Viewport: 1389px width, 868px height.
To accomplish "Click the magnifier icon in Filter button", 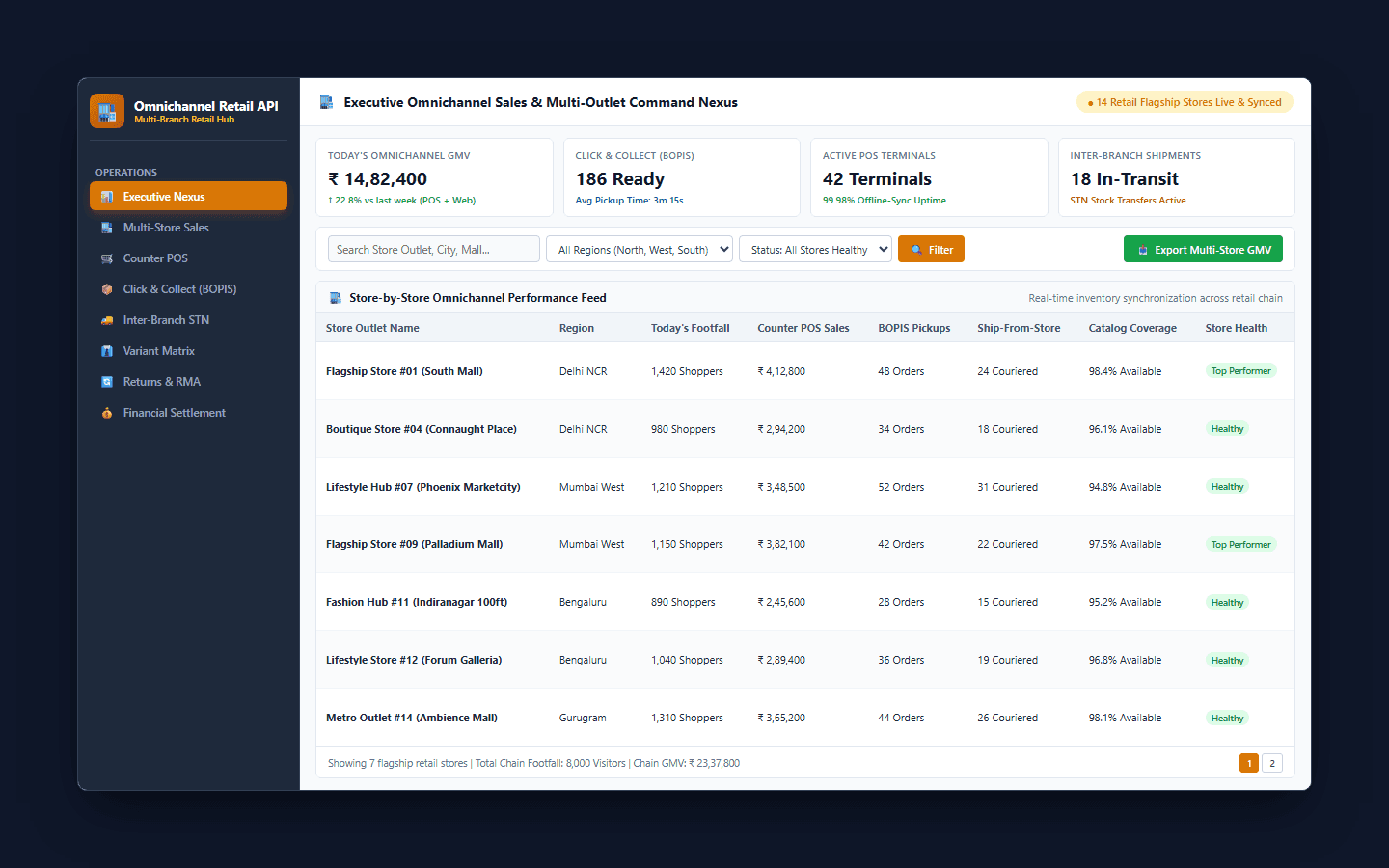I will tap(916, 250).
